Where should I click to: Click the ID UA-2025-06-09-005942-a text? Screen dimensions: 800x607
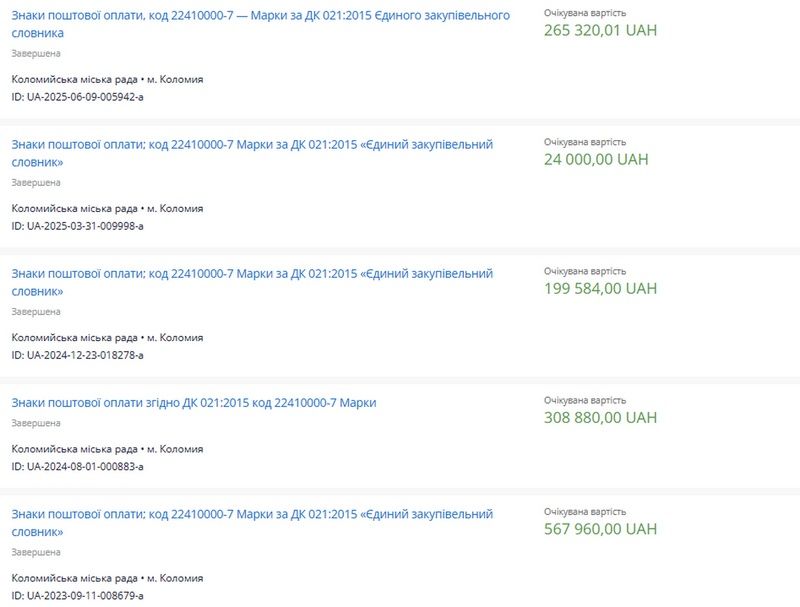pyautogui.click(x=78, y=97)
